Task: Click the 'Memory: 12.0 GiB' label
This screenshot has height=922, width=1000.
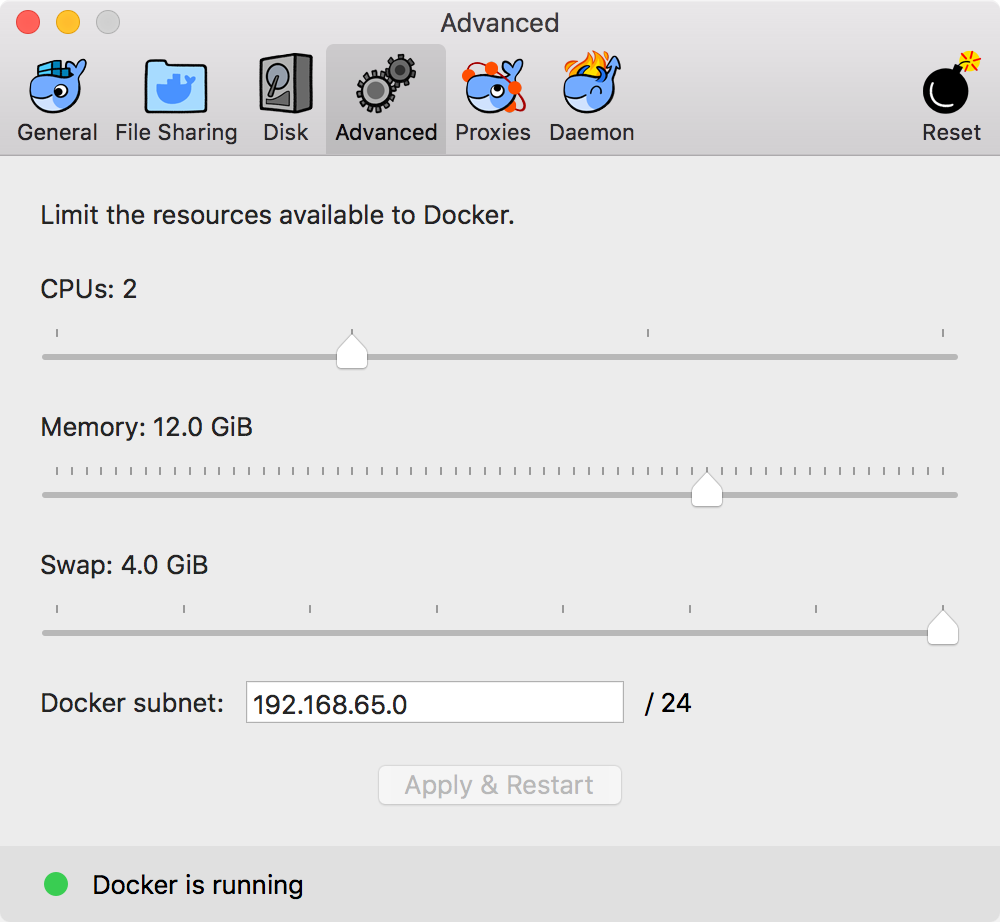Action: pos(147,427)
